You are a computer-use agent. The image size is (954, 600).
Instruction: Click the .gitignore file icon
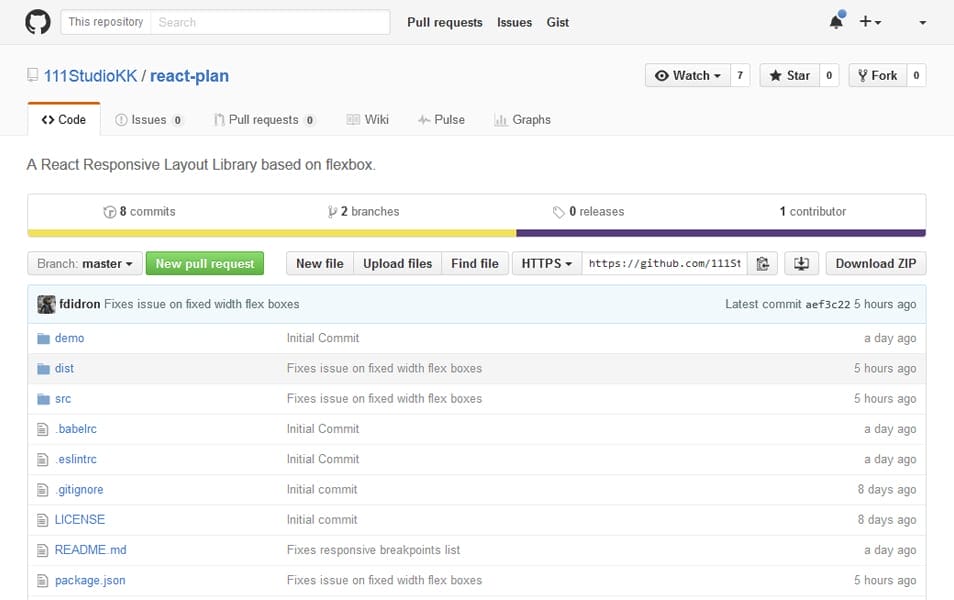(x=43, y=490)
